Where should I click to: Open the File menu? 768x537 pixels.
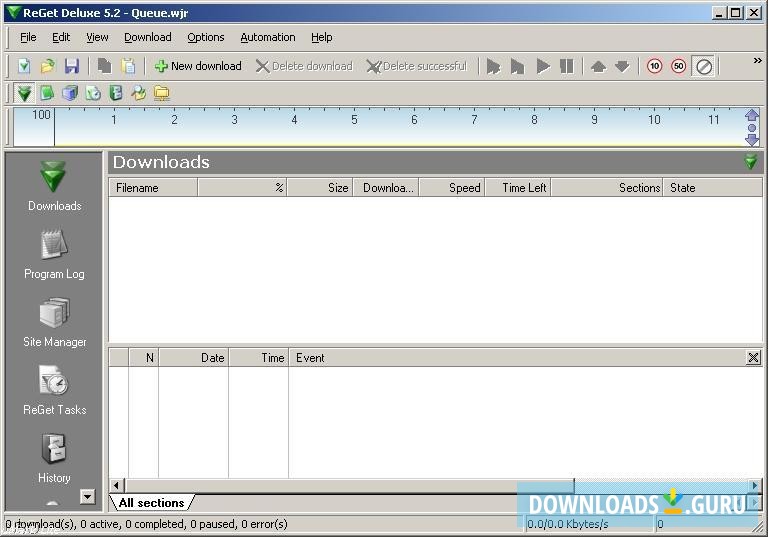[28, 37]
